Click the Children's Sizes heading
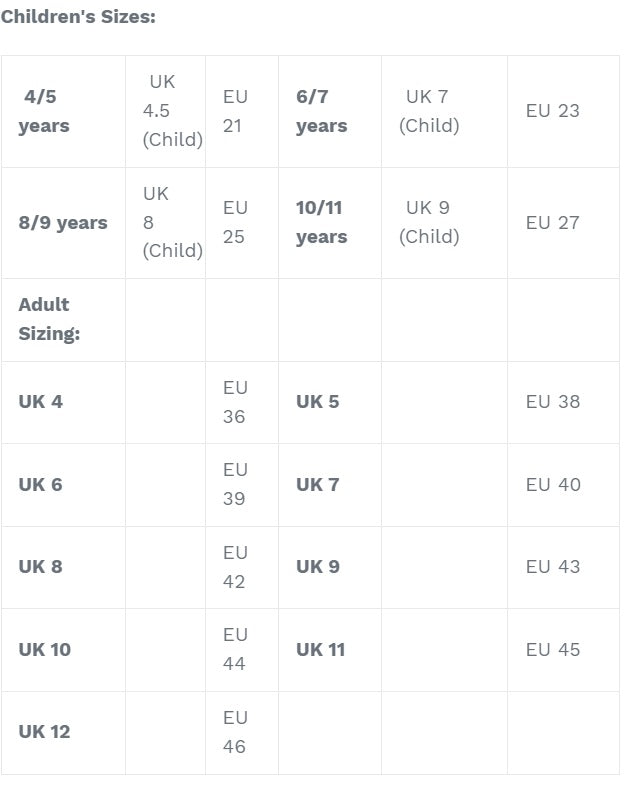This screenshot has width=625, height=793. click(x=78, y=17)
